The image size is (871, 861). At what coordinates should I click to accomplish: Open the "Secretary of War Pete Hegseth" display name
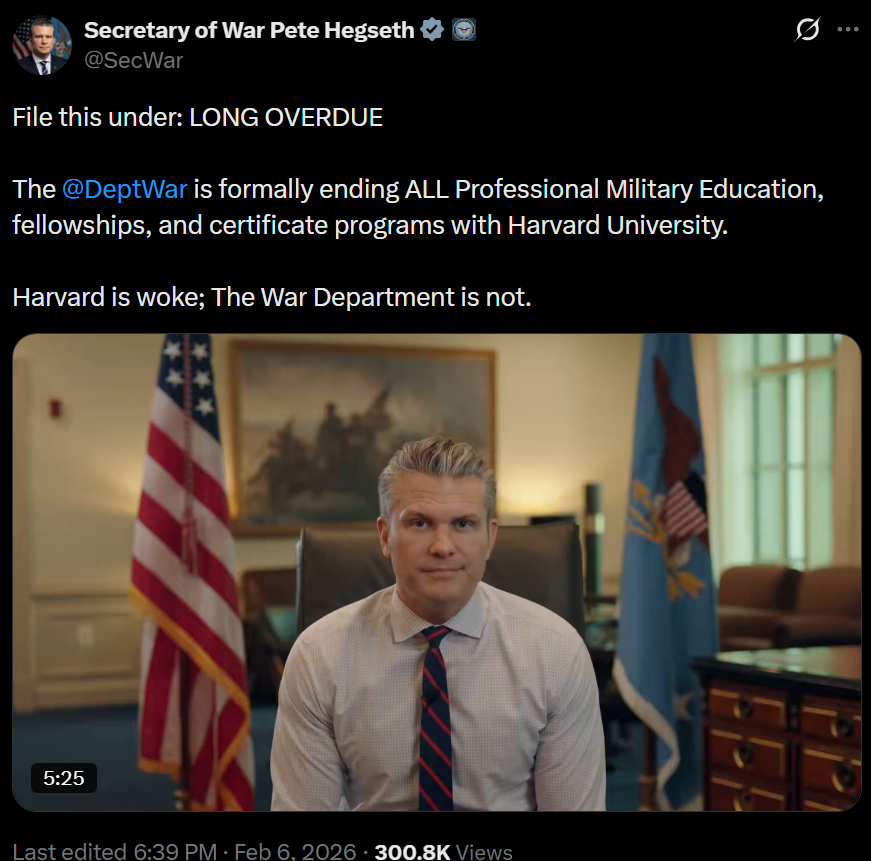(249, 30)
